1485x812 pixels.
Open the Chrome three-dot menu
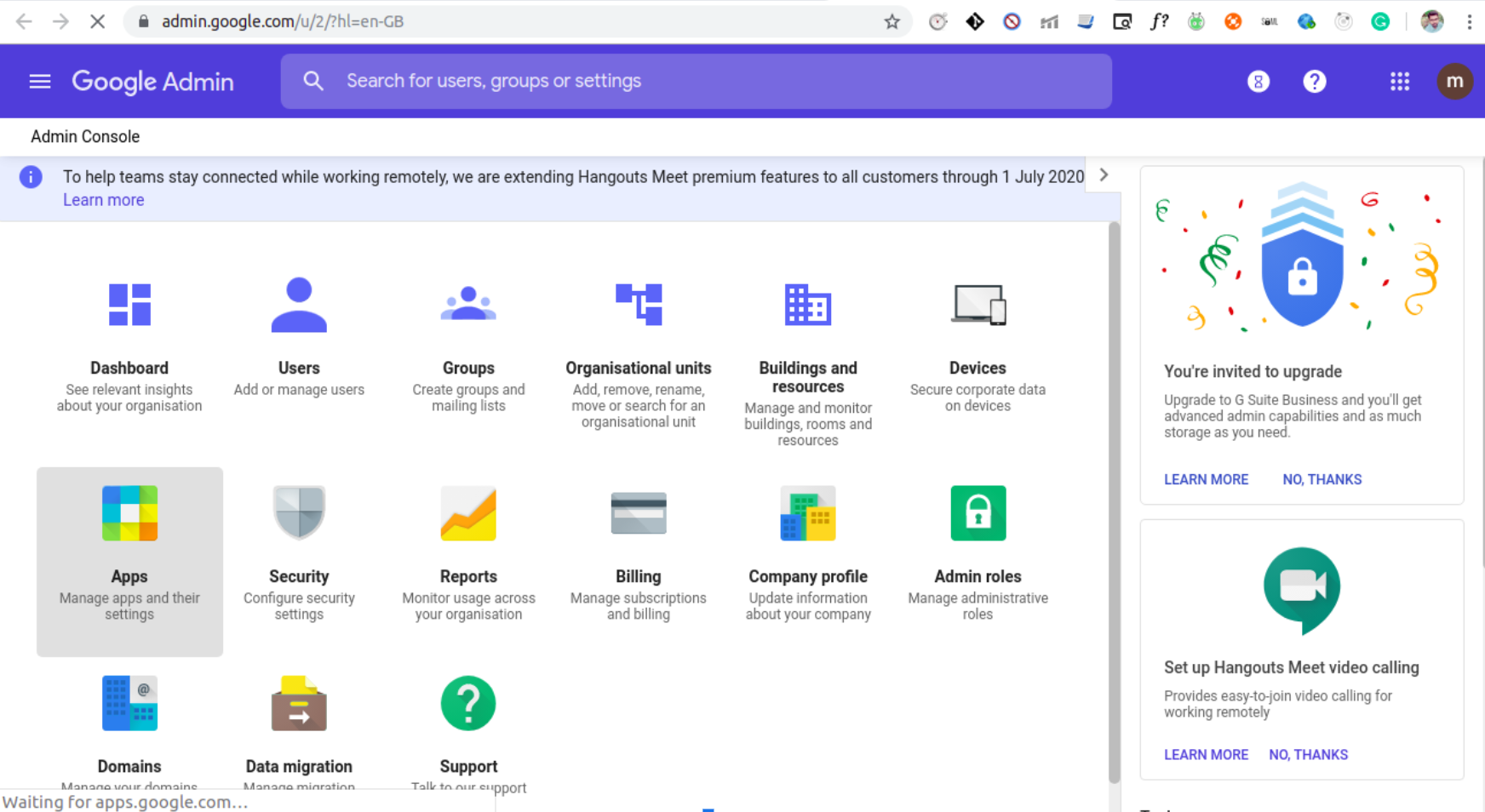[x=1470, y=21]
